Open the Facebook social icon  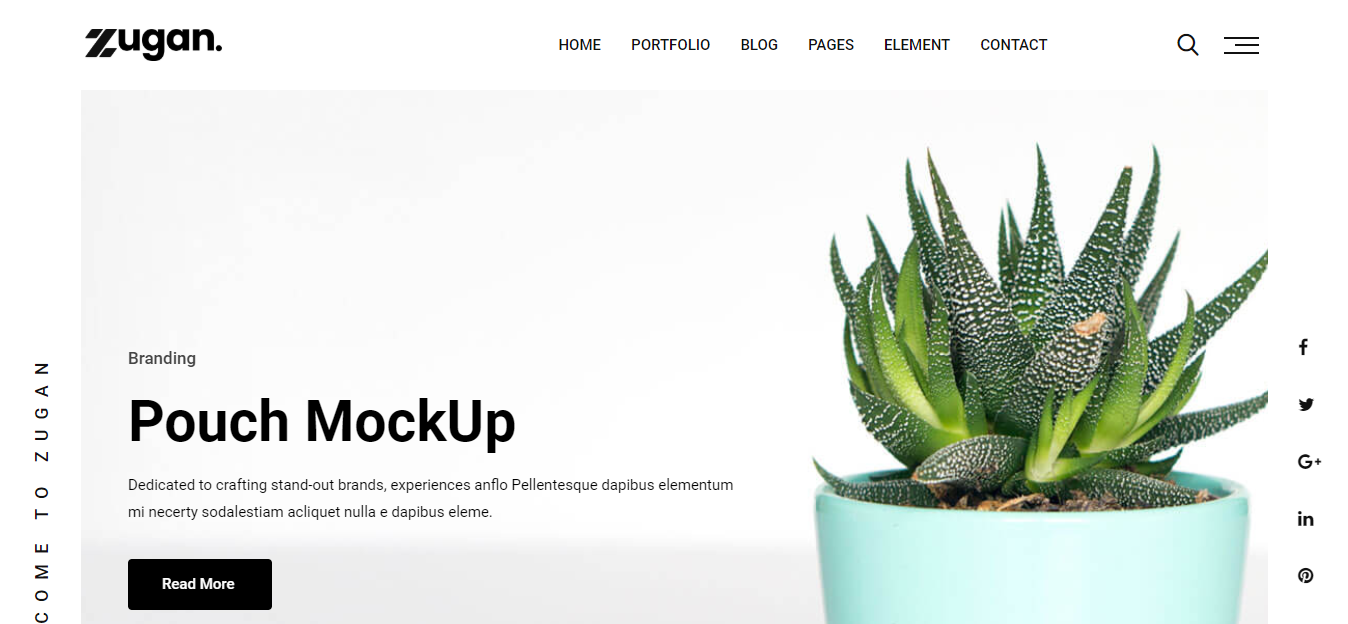click(1303, 348)
